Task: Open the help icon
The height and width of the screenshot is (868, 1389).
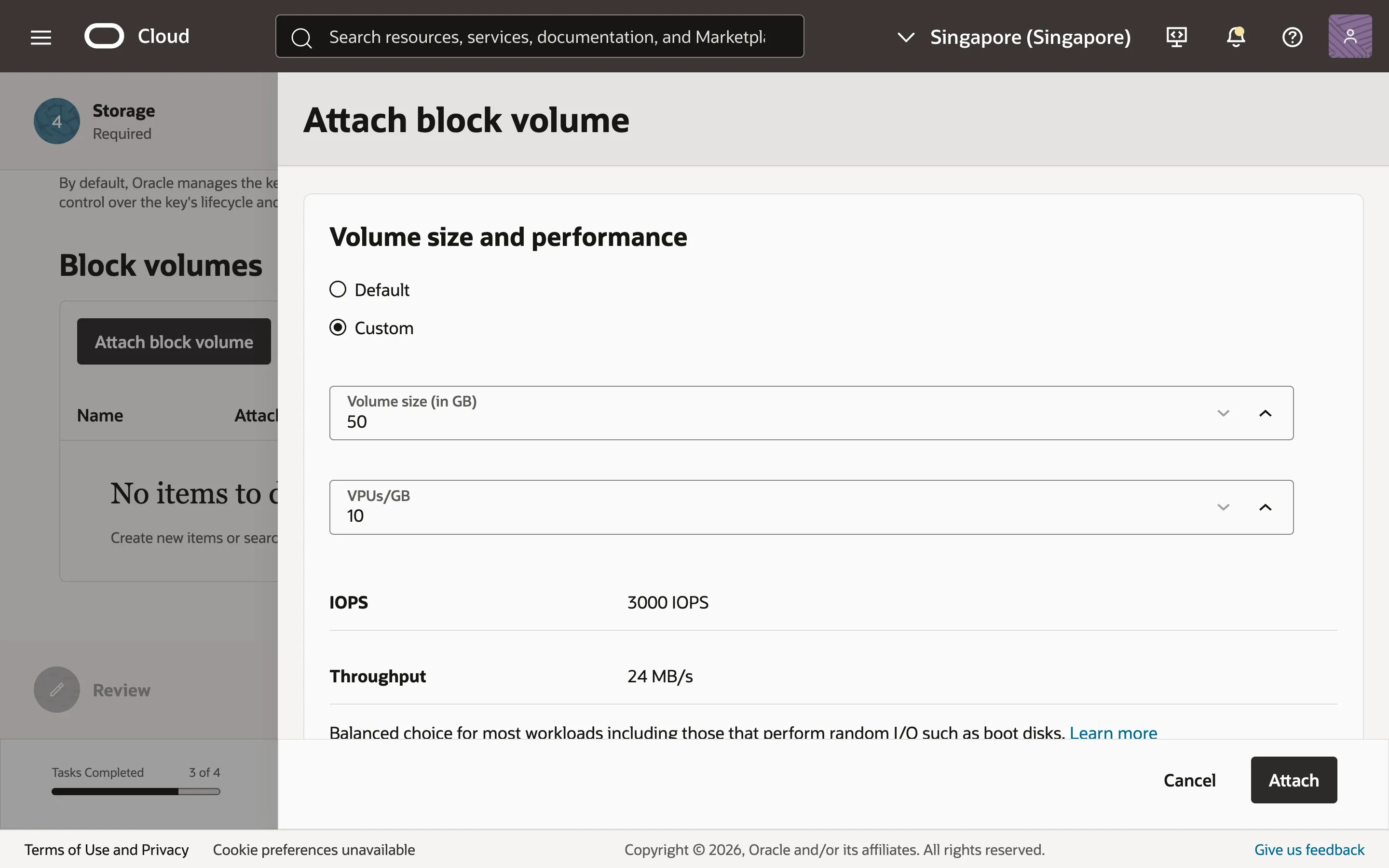Action: [1293, 36]
